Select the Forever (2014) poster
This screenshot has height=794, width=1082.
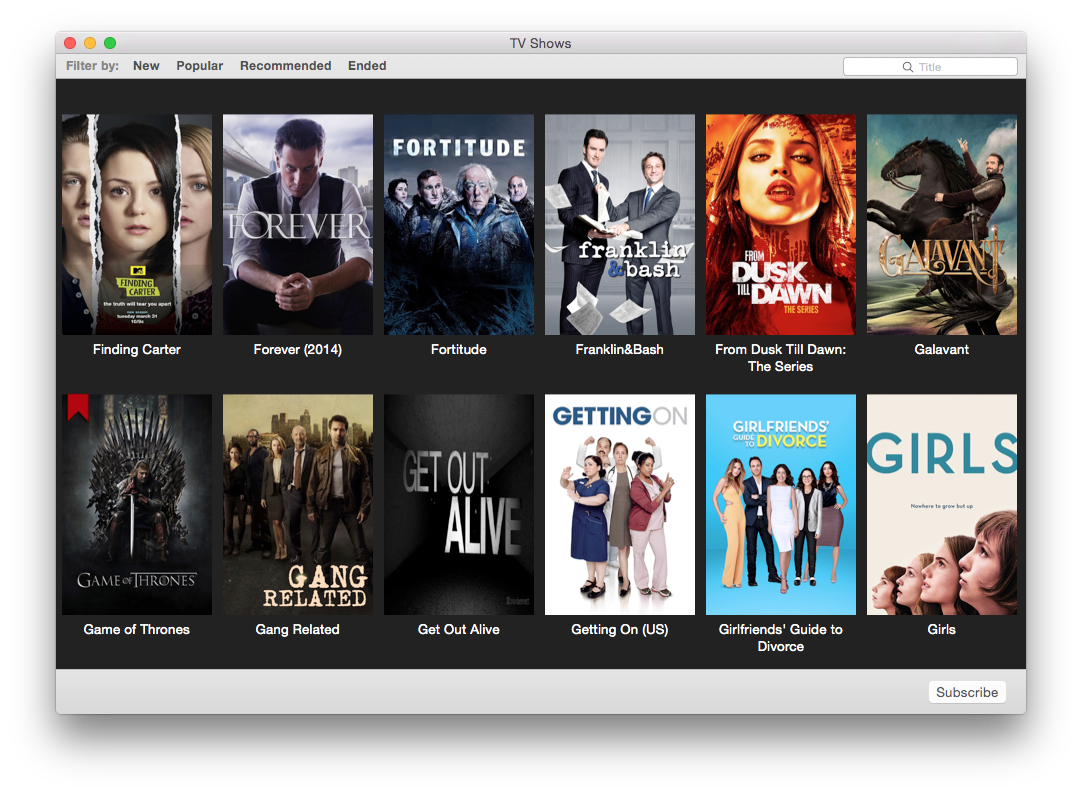pyautogui.click(x=297, y=224)
